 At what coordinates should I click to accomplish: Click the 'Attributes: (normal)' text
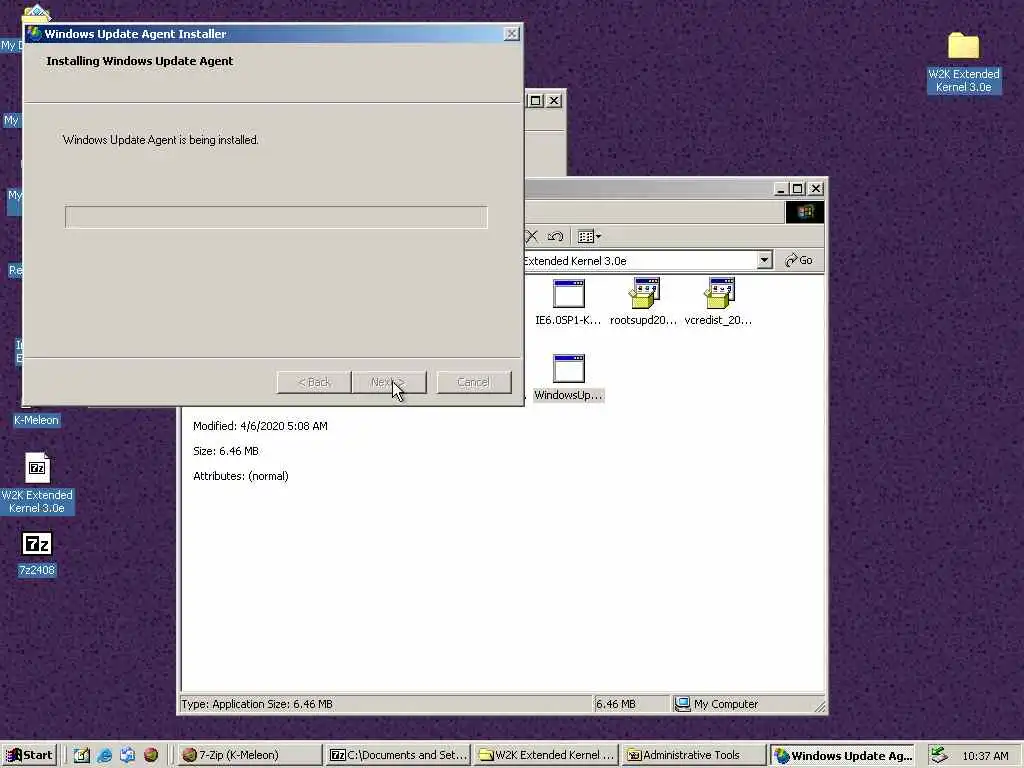241,476
